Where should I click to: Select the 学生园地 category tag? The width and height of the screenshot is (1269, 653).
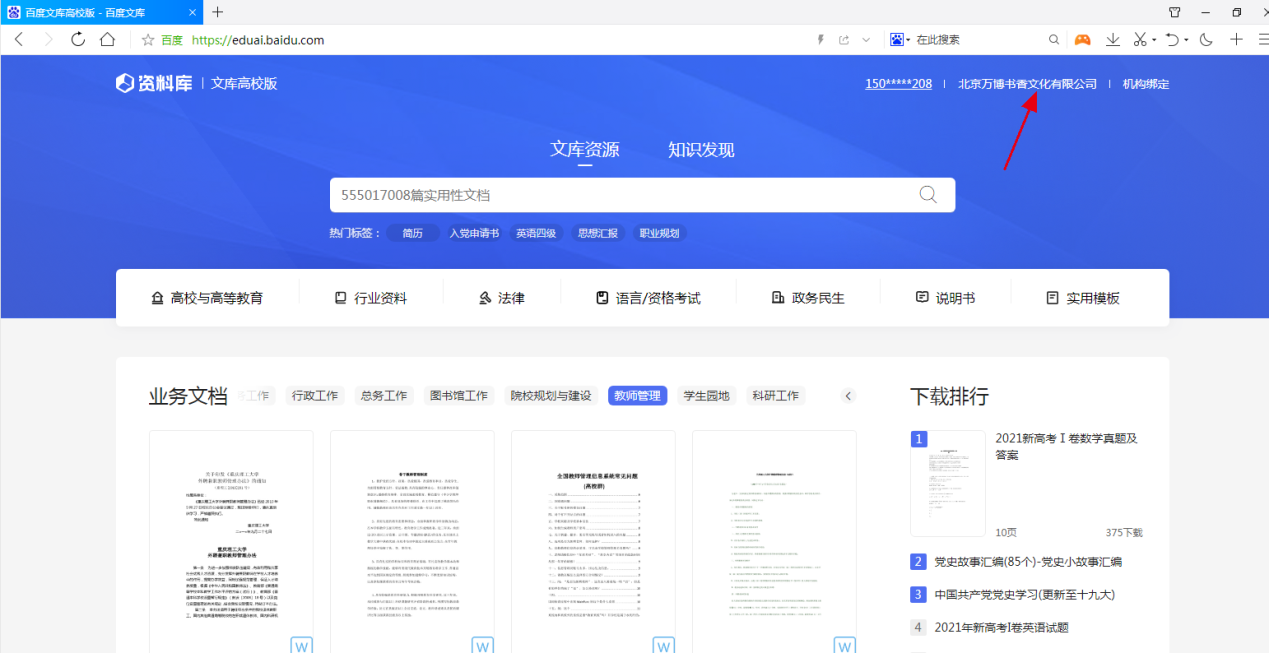tap(706, 396)
